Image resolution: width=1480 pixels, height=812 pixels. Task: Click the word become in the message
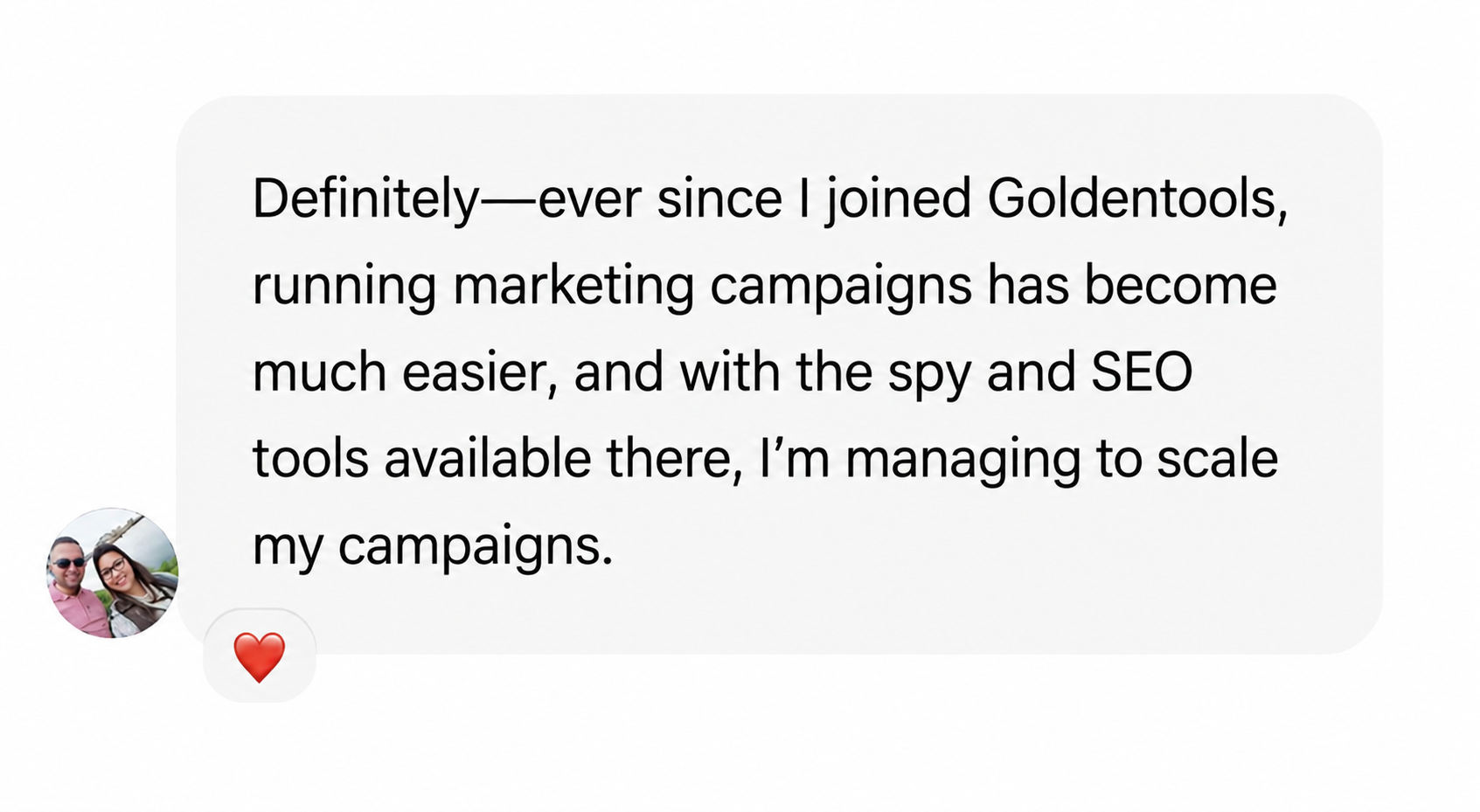click(1181, 285)
